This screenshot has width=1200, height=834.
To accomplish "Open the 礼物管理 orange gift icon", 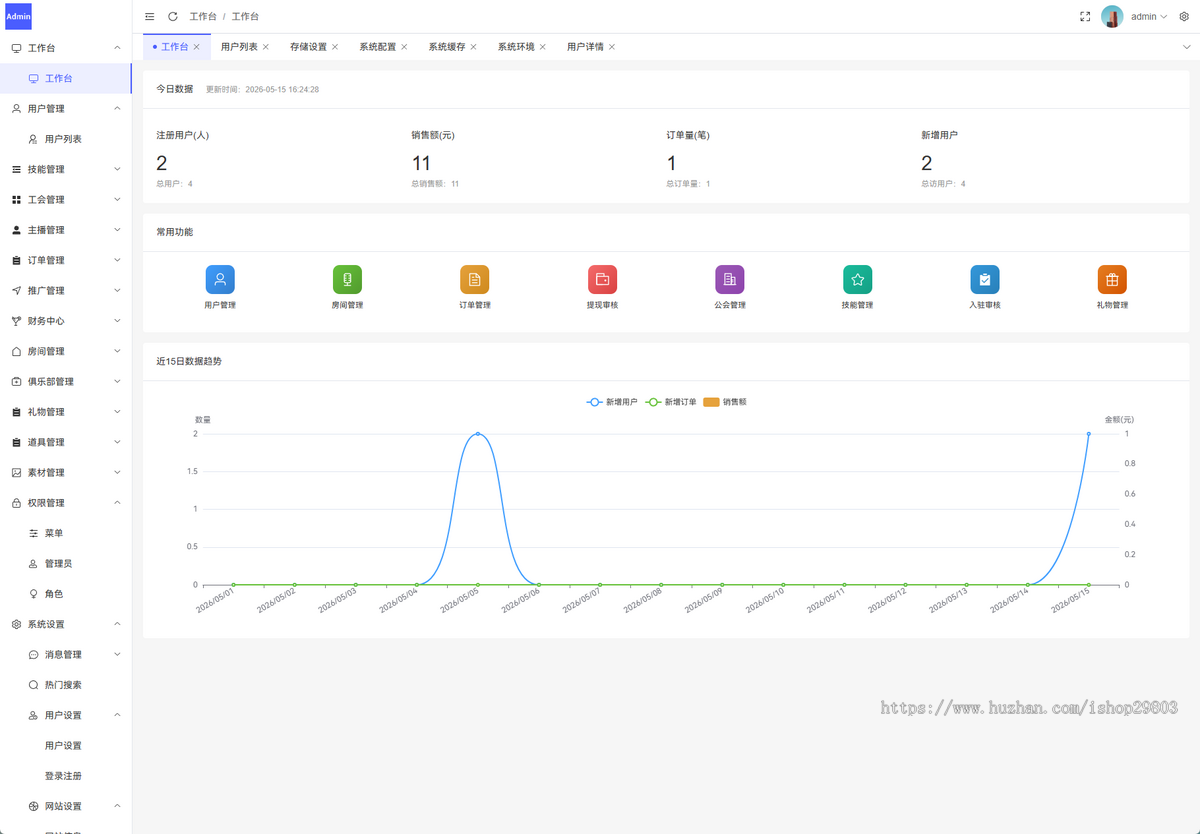I will click(x=1112, y=280).
